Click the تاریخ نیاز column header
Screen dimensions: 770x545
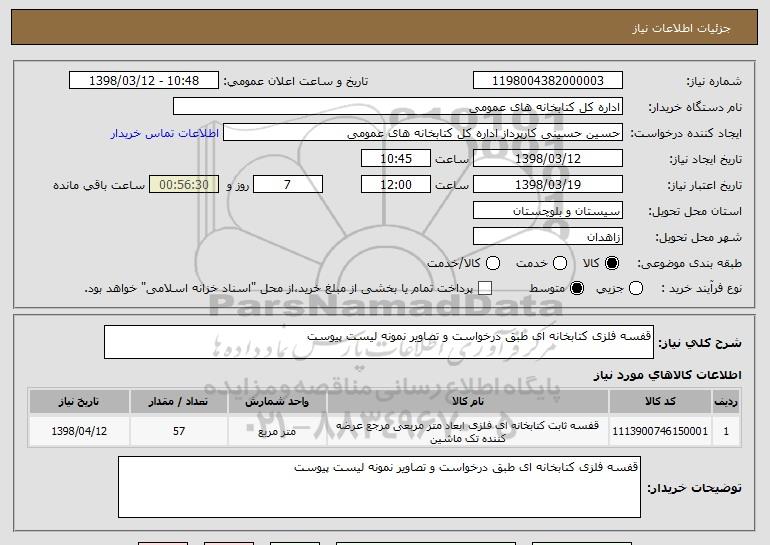point(79,402)
